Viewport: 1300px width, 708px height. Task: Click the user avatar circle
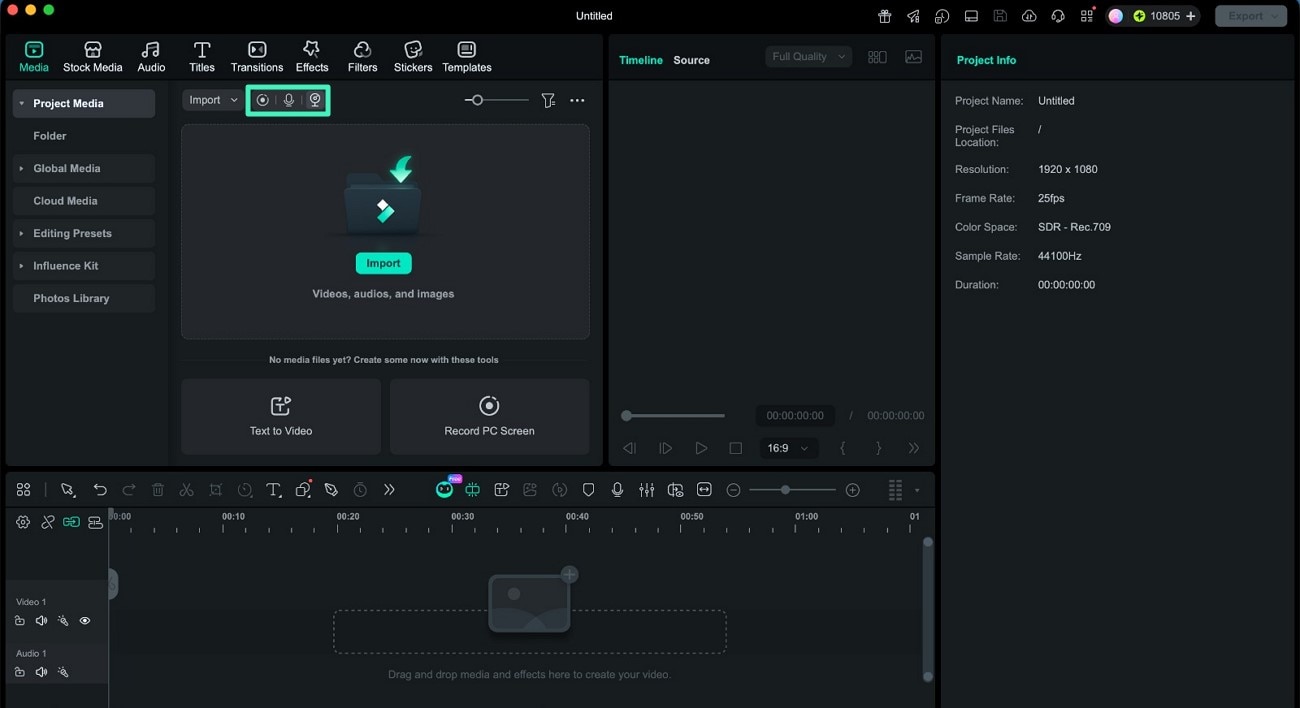[1116, 16]
